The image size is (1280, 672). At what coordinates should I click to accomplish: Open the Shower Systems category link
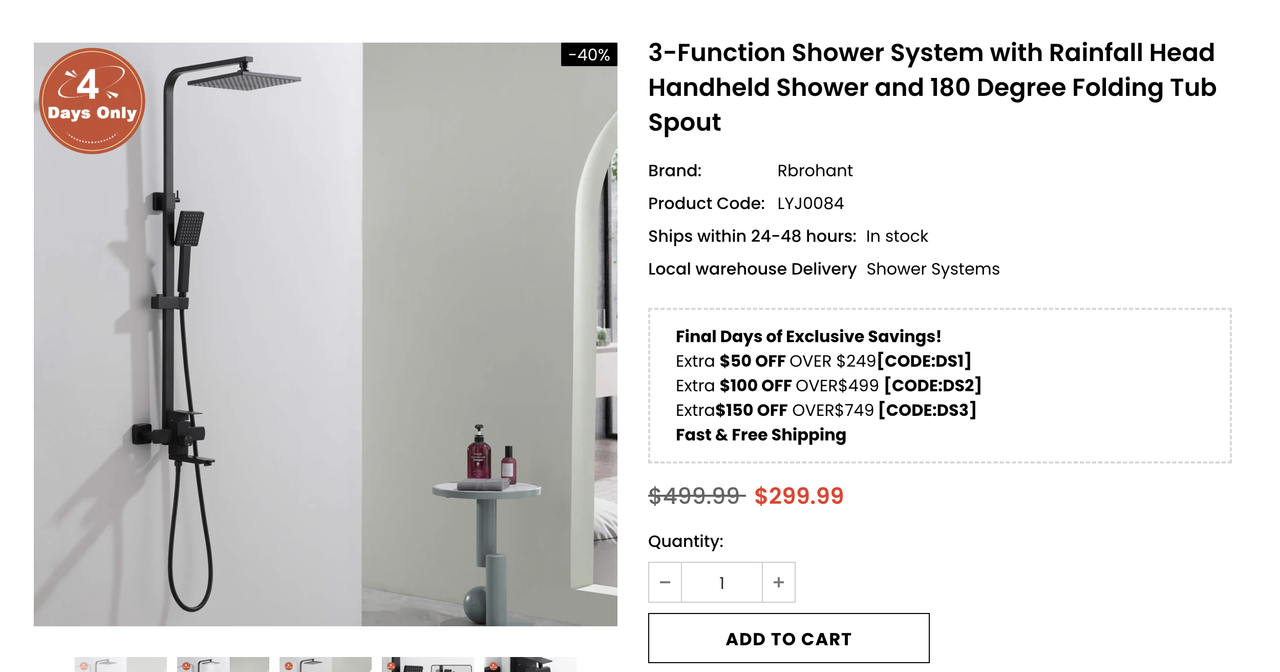click(x=933, y=268)
